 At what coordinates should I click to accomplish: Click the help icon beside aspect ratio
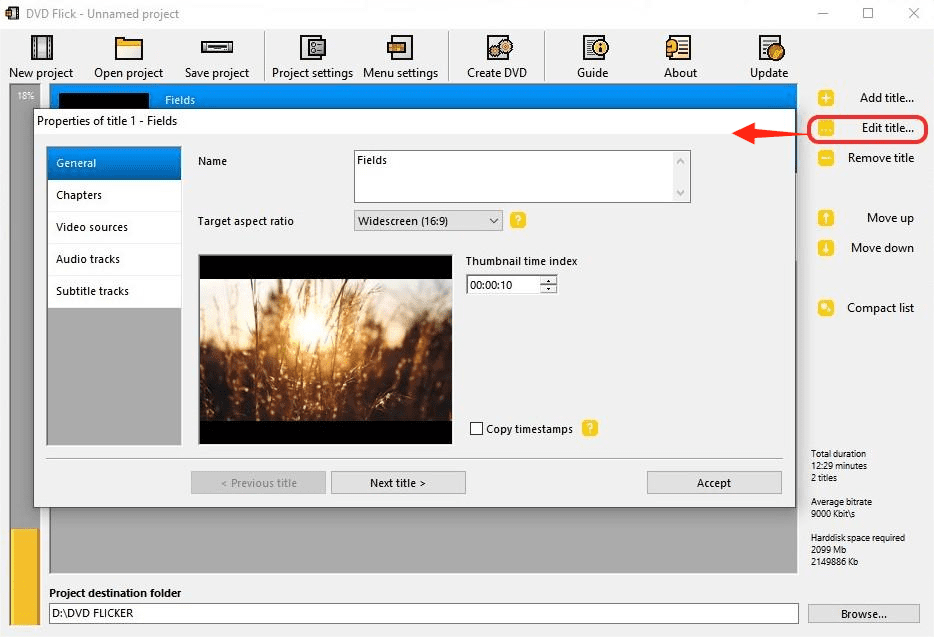[518, 221]
